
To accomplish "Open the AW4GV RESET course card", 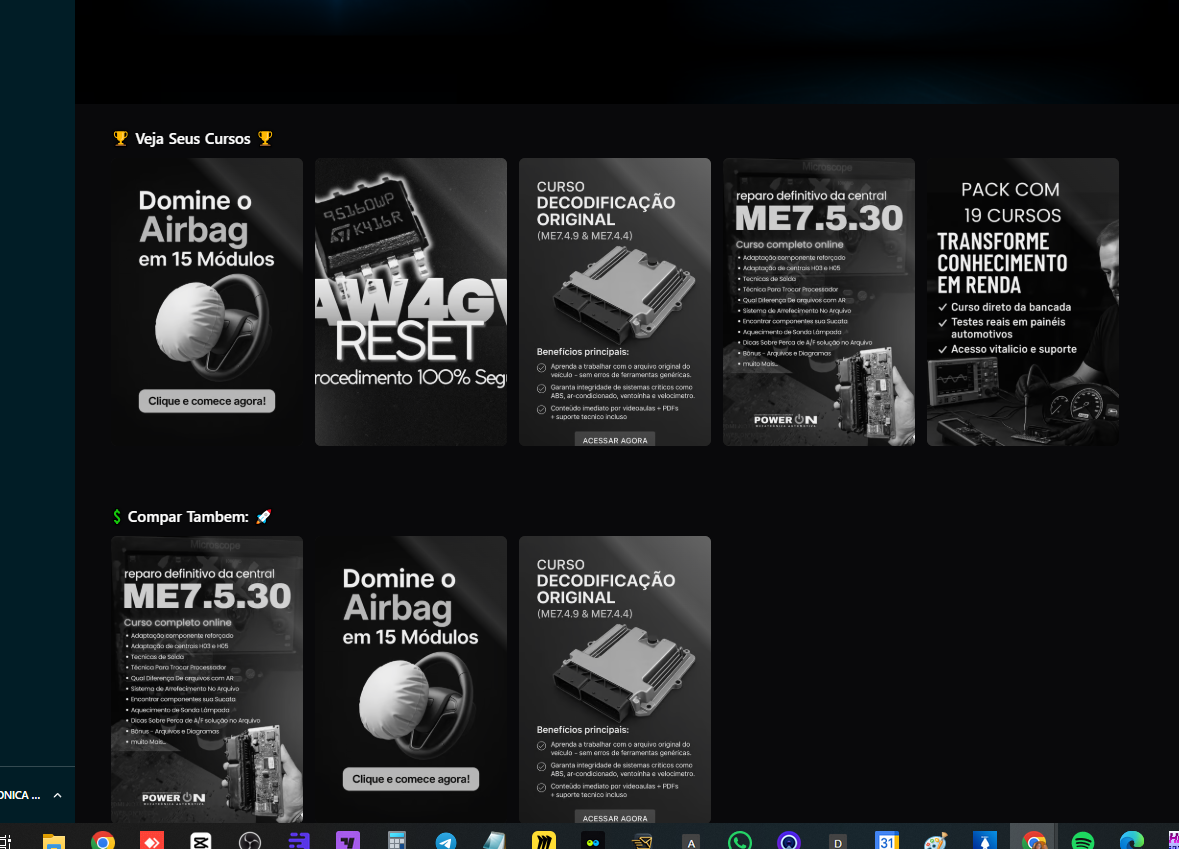I will coord(411,301).
